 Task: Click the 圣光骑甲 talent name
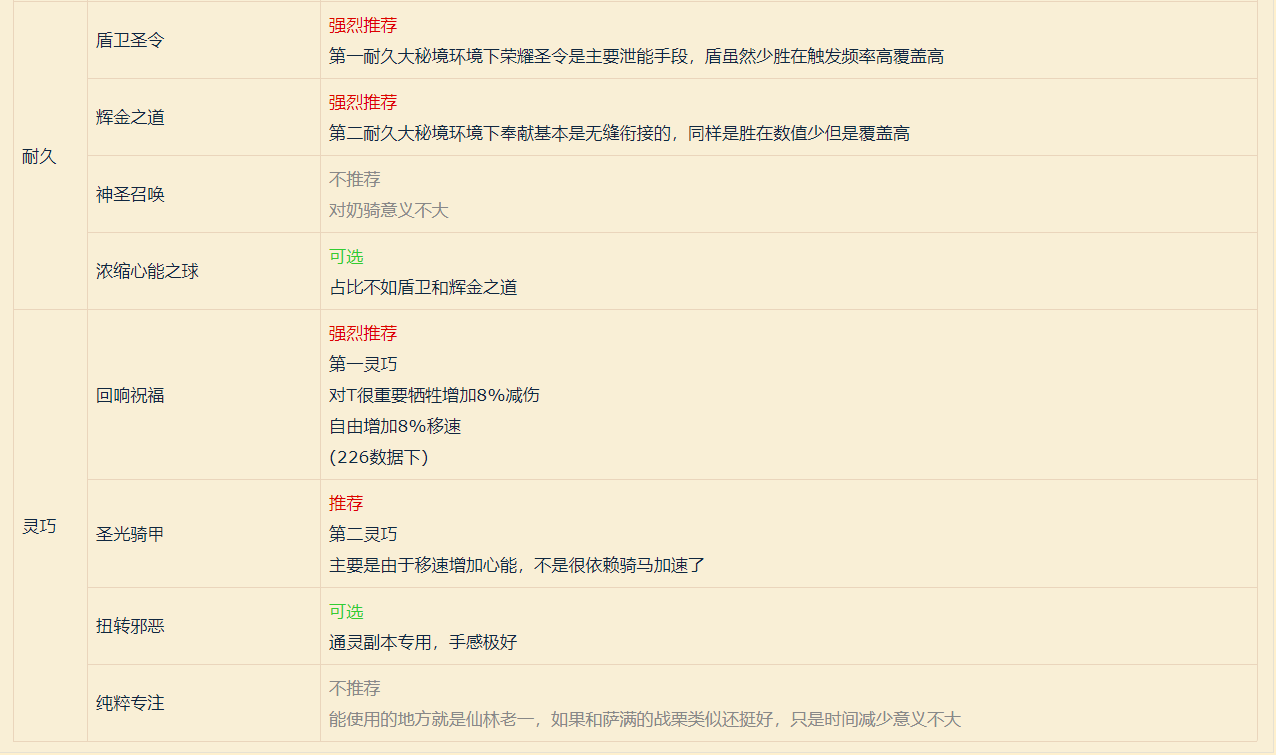[130, 534]
